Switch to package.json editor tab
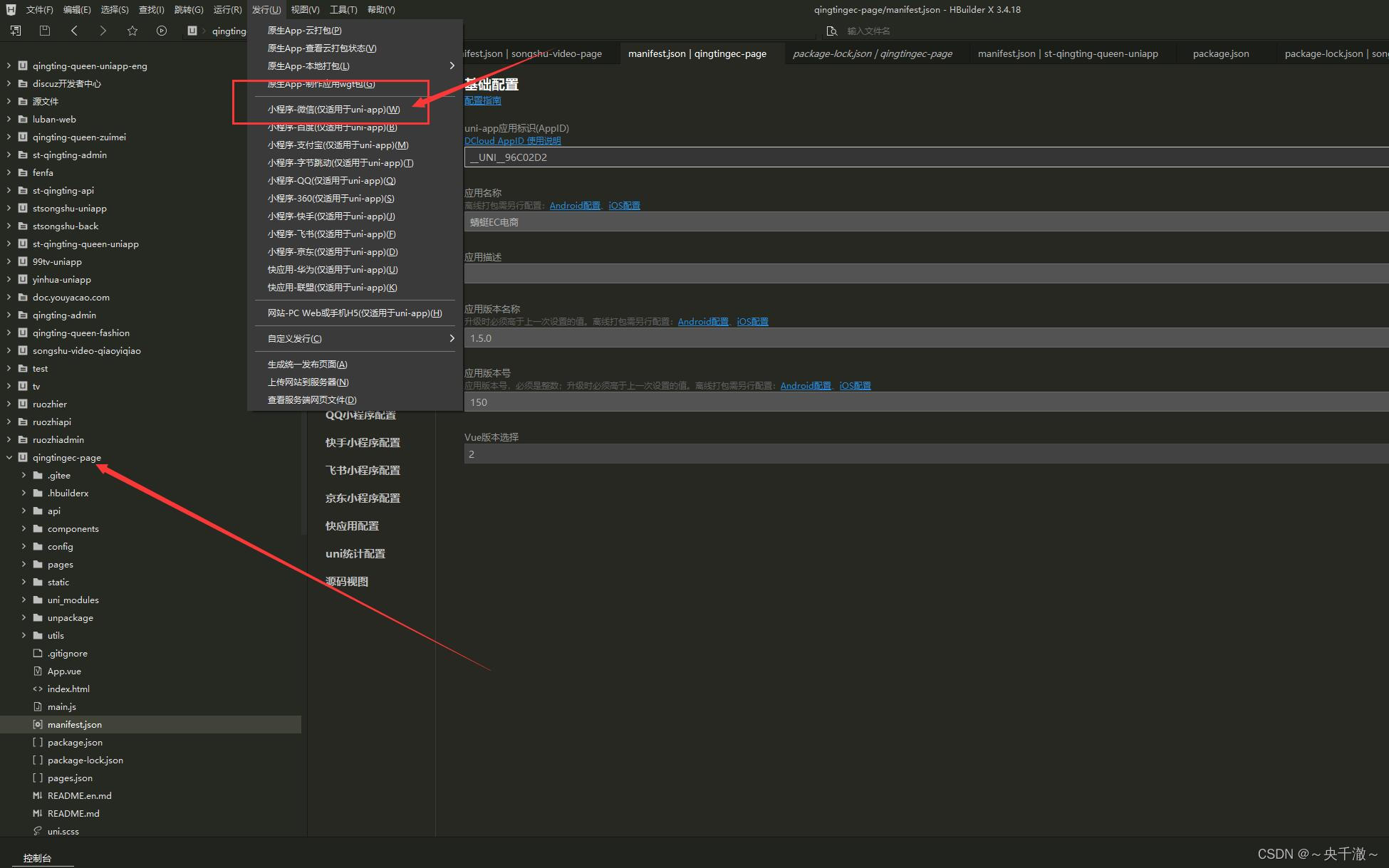This screenshot has height=868, width=1389. [1221, 53]
